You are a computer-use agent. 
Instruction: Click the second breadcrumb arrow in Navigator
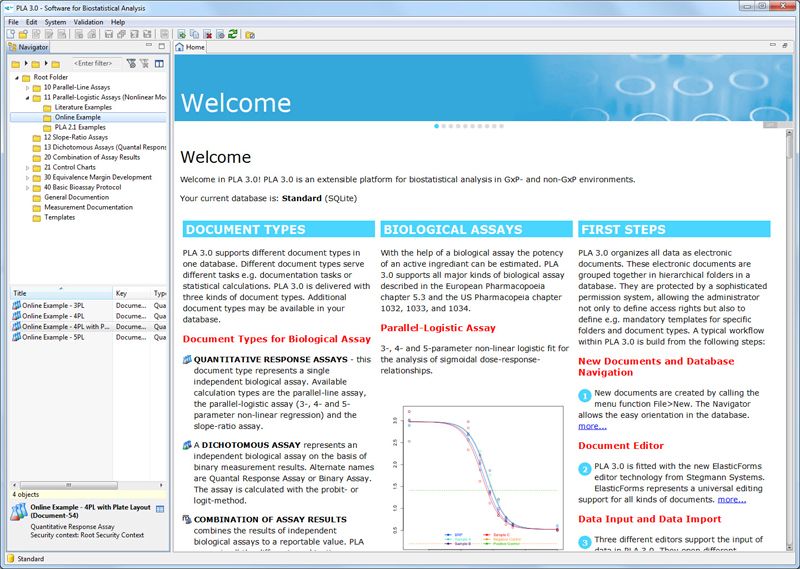tap(46, 63)
